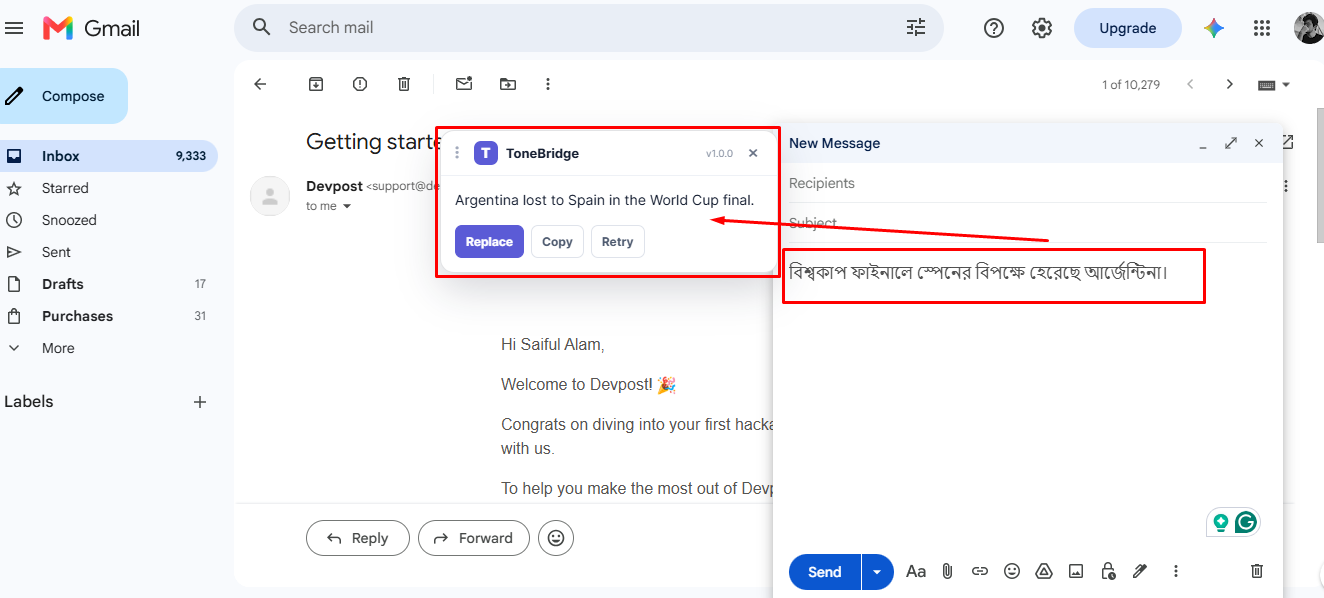Click the Recipients field in New Message

point(1027,183)
